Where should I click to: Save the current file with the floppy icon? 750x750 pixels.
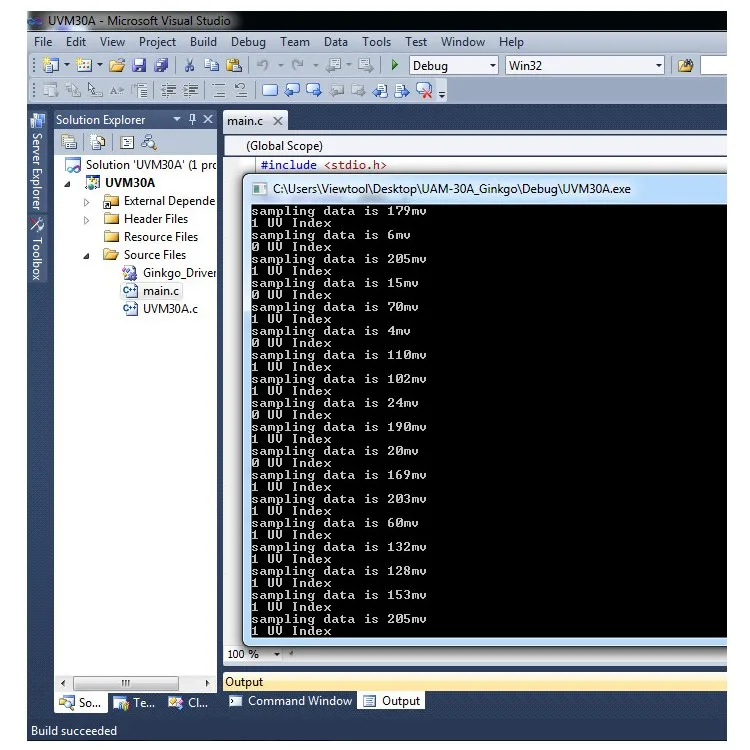139,65
